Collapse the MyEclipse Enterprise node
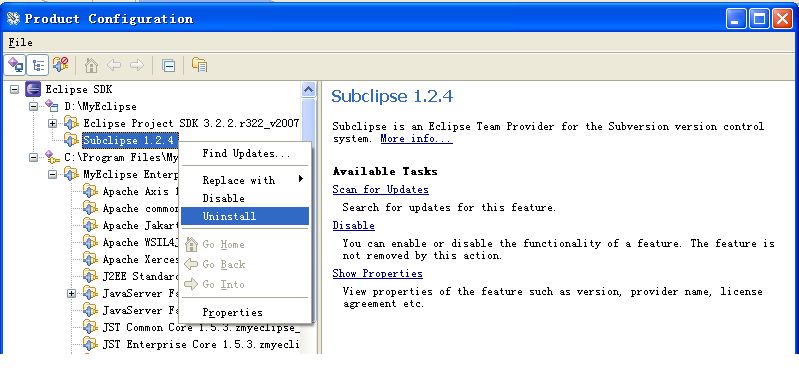 [x=52, y=174]
